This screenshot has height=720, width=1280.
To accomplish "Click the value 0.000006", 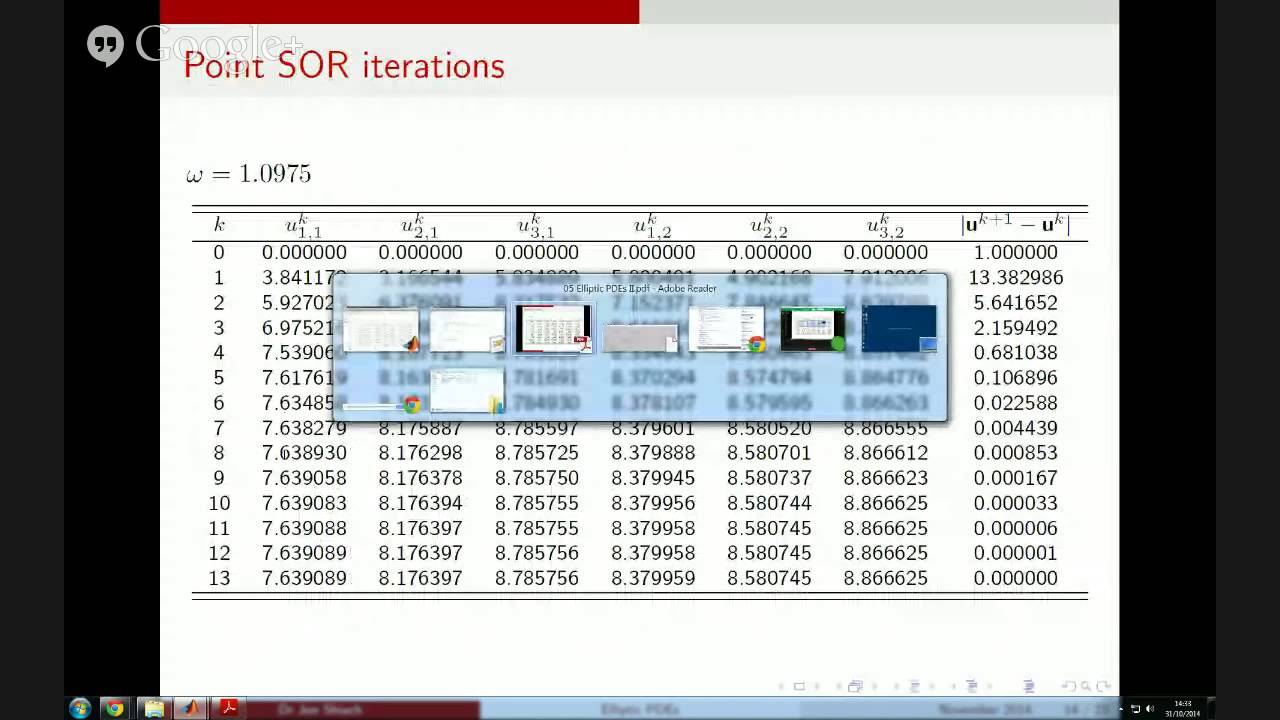I will (1015, 528).
